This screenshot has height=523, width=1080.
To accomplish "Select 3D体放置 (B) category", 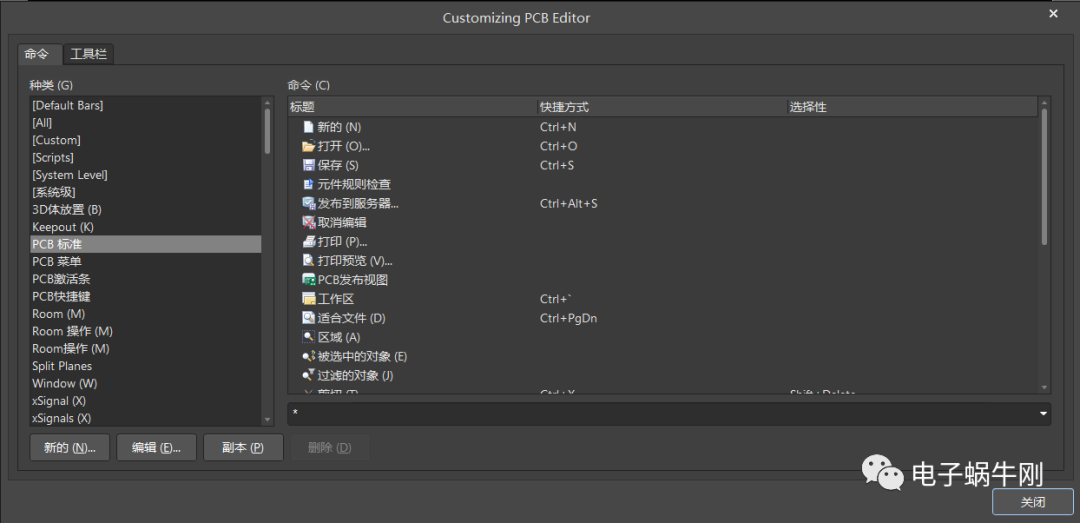I will [145, 209].
